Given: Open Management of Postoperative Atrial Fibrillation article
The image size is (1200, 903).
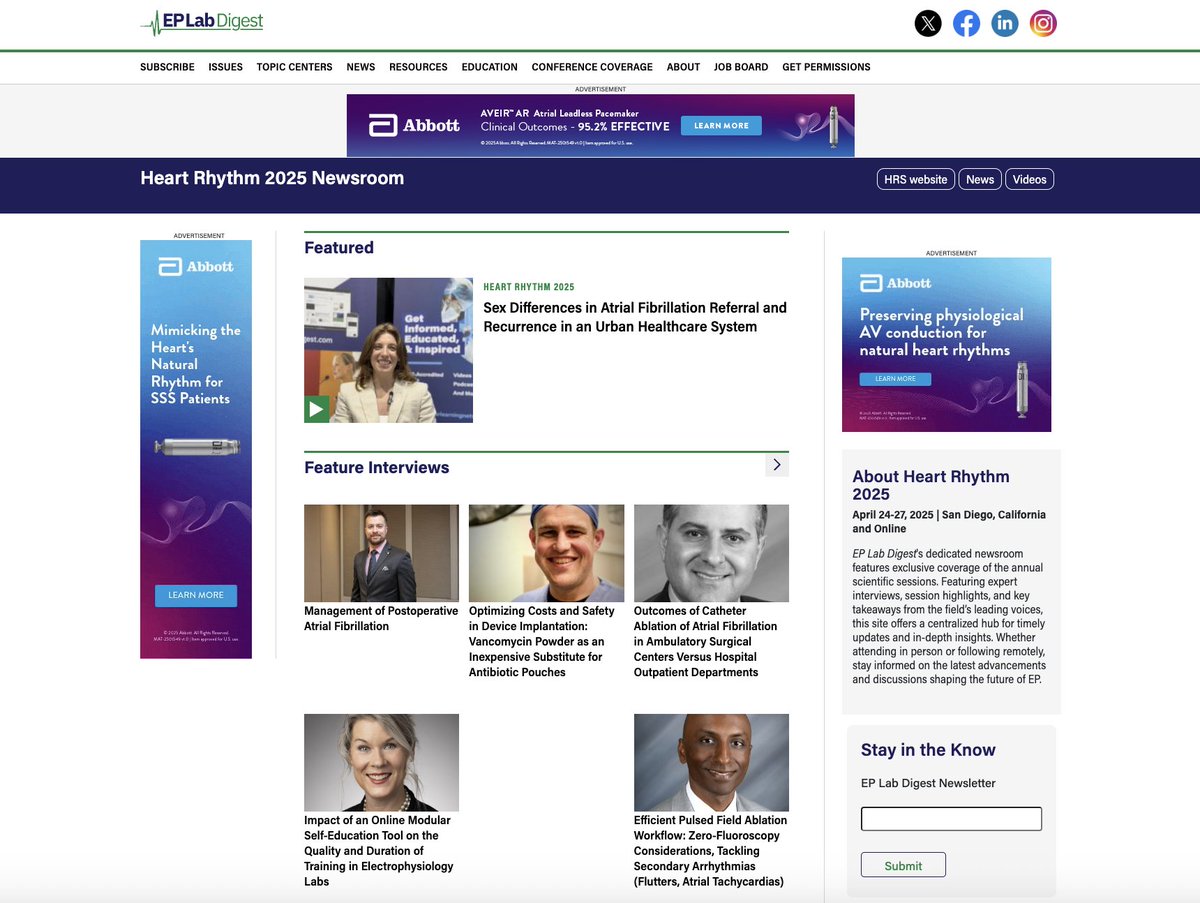Looking at the screenshot, I should click(x=381, y=618).
